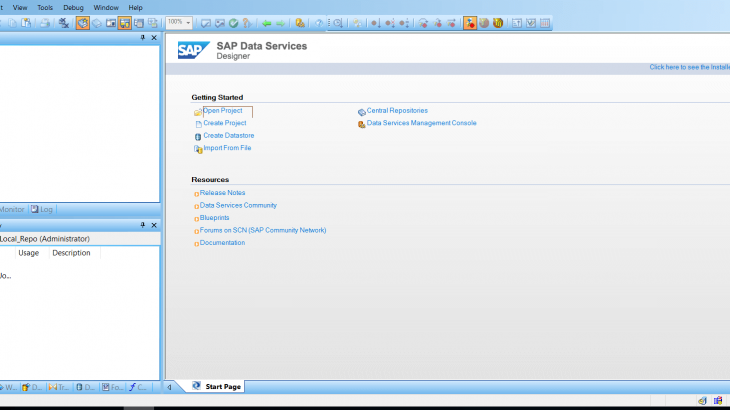Image resolution: width=730 pixels, height=410 pixels.
Task: Click the Import From File link
Action: pos(227,148)
